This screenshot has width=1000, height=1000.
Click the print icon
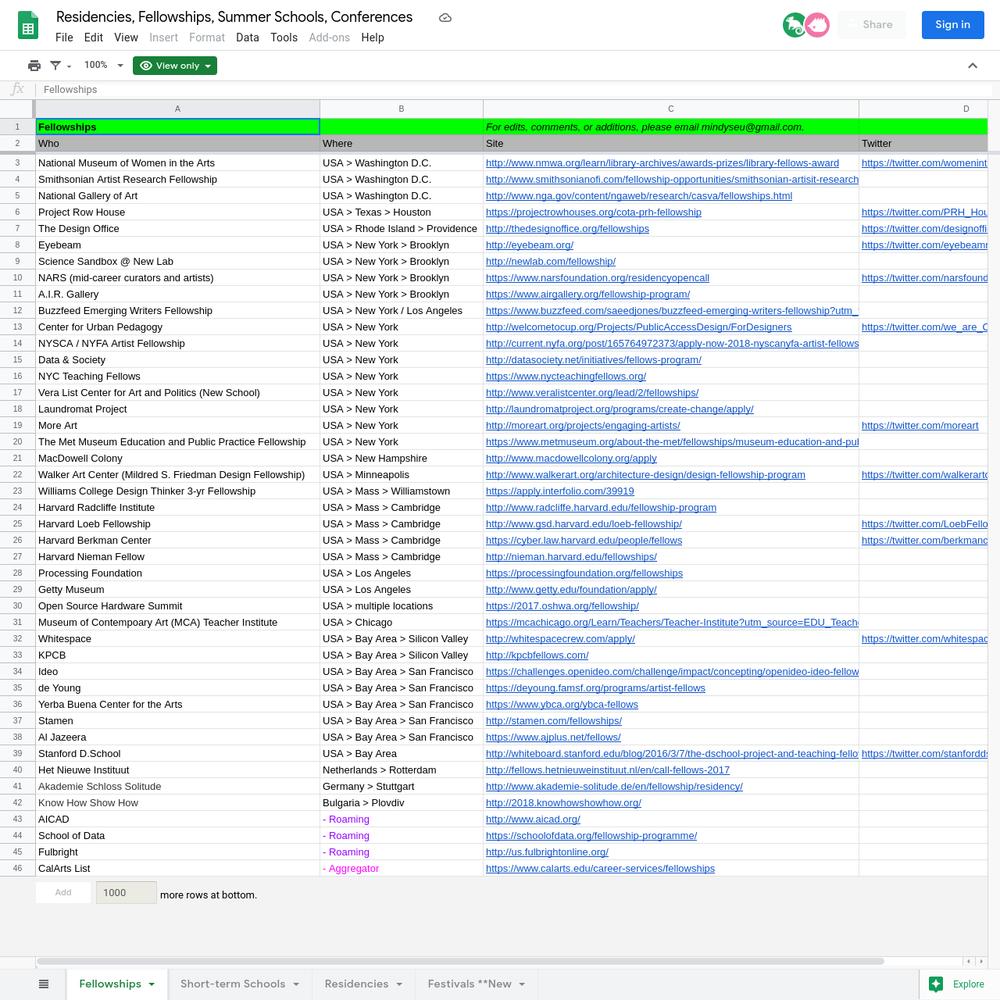(34, 66)
